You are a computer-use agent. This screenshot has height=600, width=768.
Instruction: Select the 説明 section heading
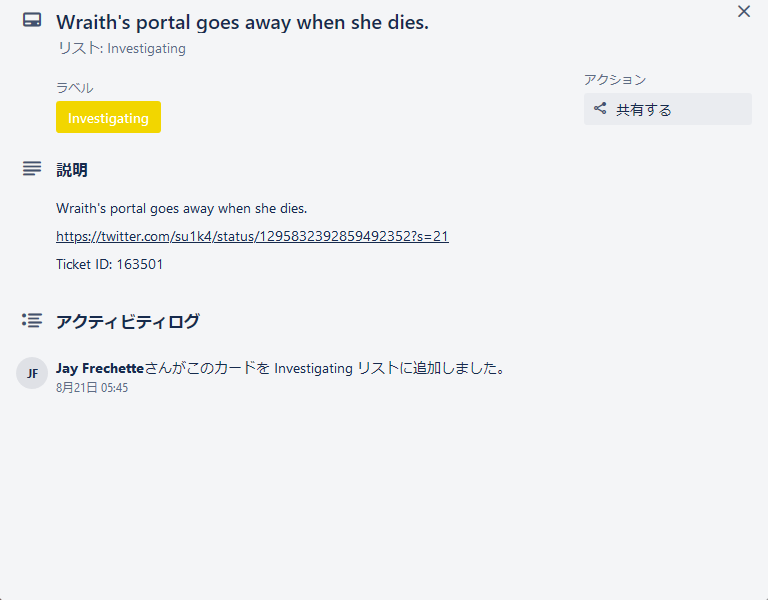[72, 170]
